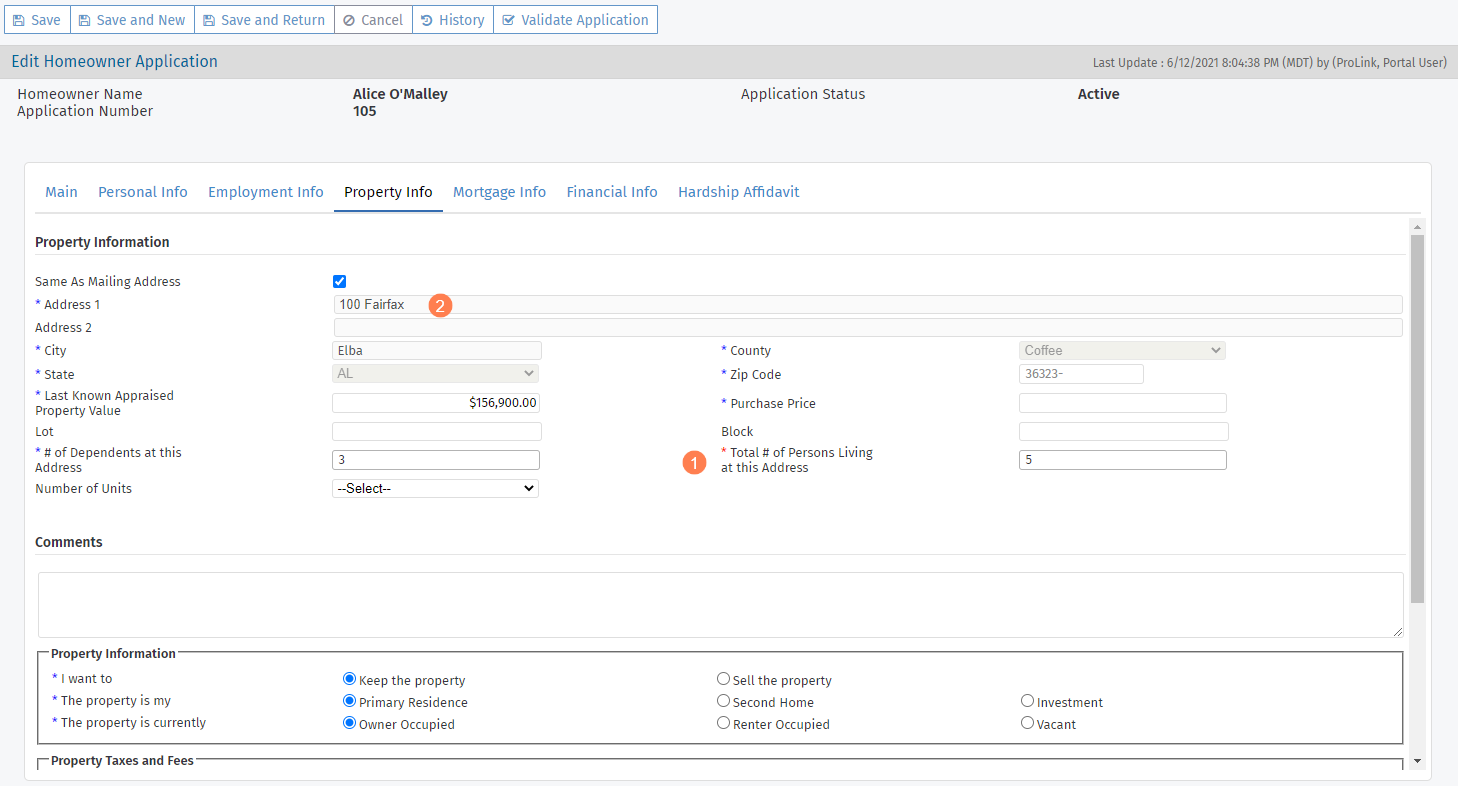Uncheck Same As Mailing Address checkbox
Viewport: 1458px width, 786px height.
pos(339,282)
